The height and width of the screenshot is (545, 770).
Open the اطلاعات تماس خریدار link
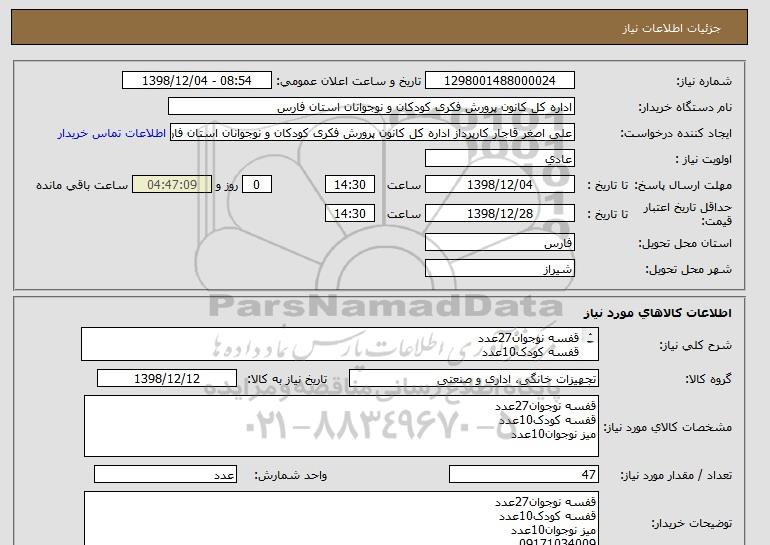click(111, 134)
